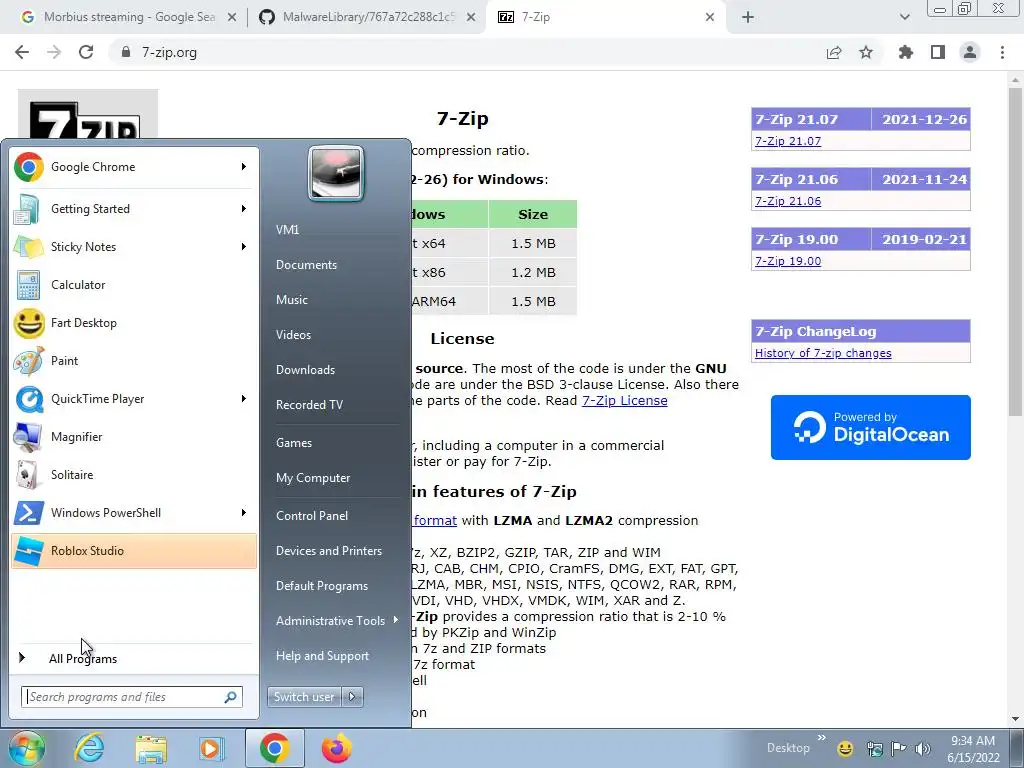Expand Google Chrome jump list arrow
This screenshot has width=1024, height=768.
(244, 167)
